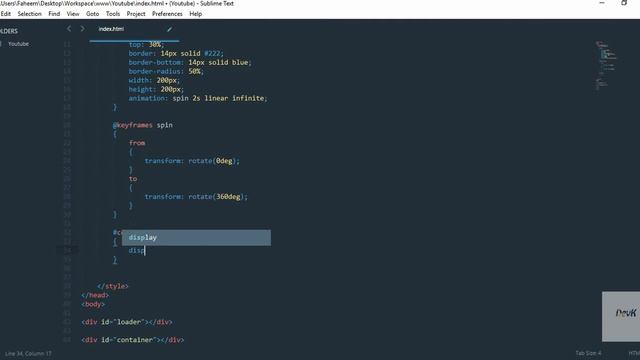Click the 'disp' text being typed
Viewport: 640px width, 360px height.
136,251
